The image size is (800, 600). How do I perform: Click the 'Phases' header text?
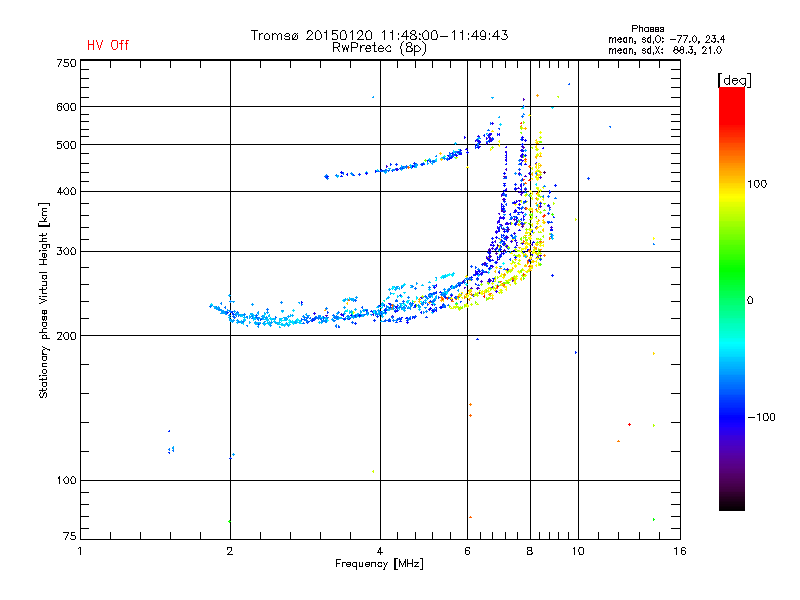(x=647, y=29)
